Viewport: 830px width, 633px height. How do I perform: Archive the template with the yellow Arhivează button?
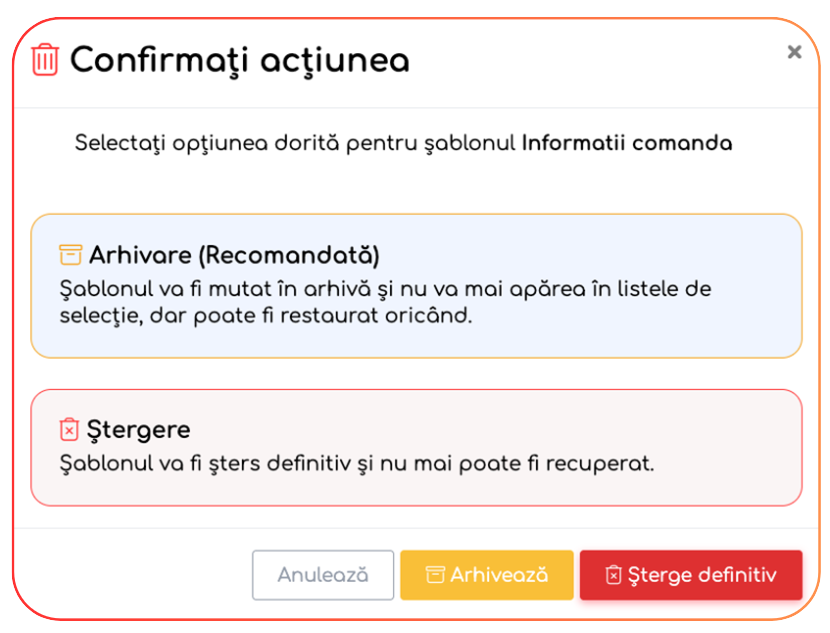487,575
